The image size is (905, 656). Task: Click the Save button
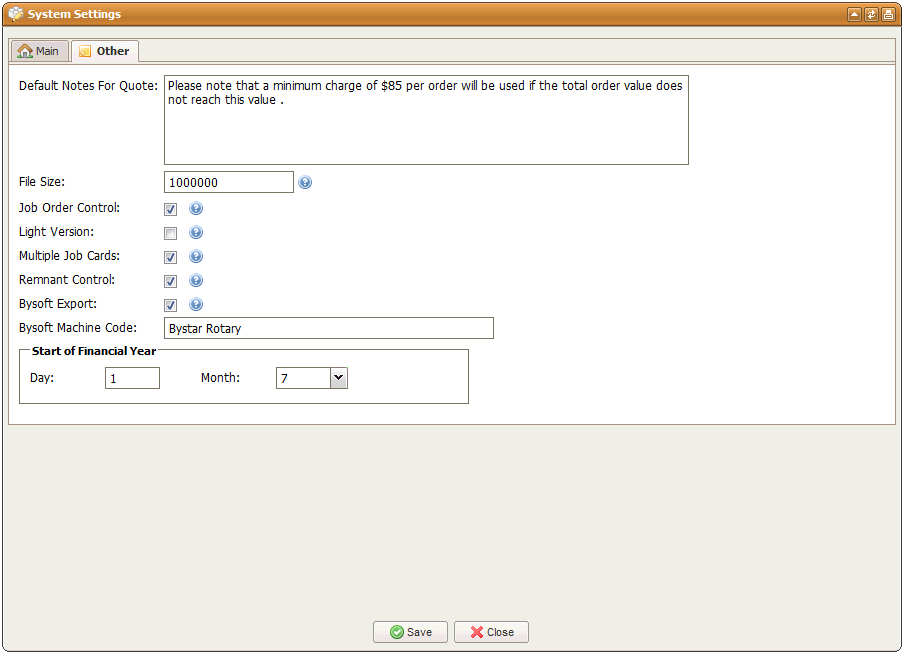(x=410, y=632)
